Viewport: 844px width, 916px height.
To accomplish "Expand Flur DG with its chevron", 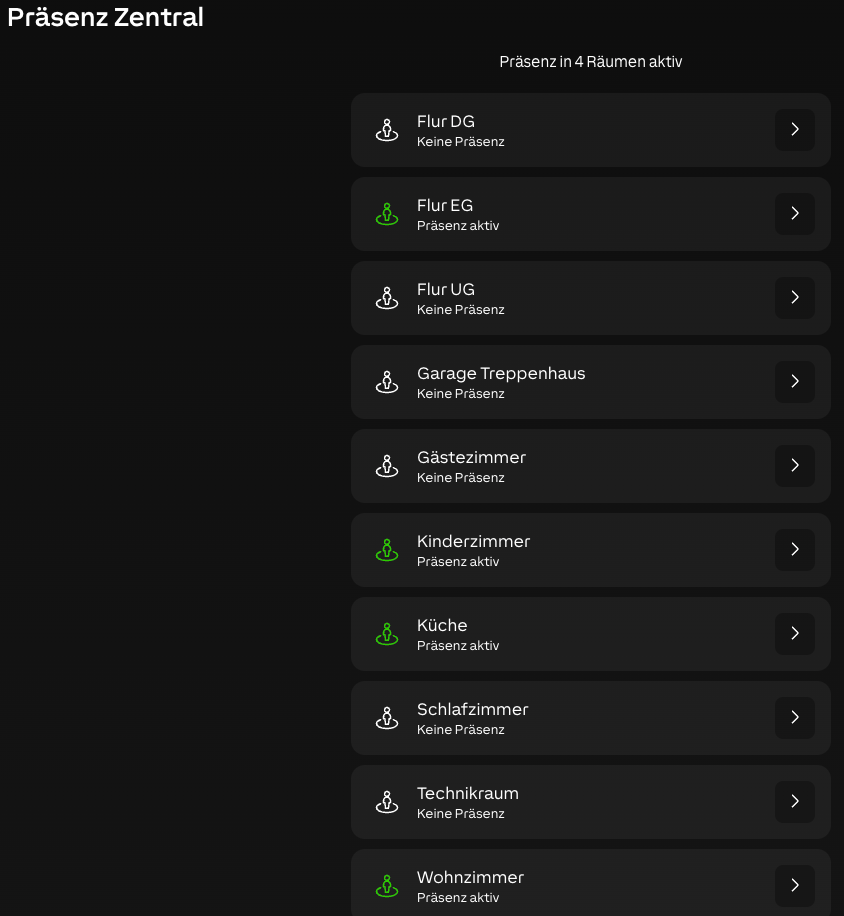I will pos(795,130).
